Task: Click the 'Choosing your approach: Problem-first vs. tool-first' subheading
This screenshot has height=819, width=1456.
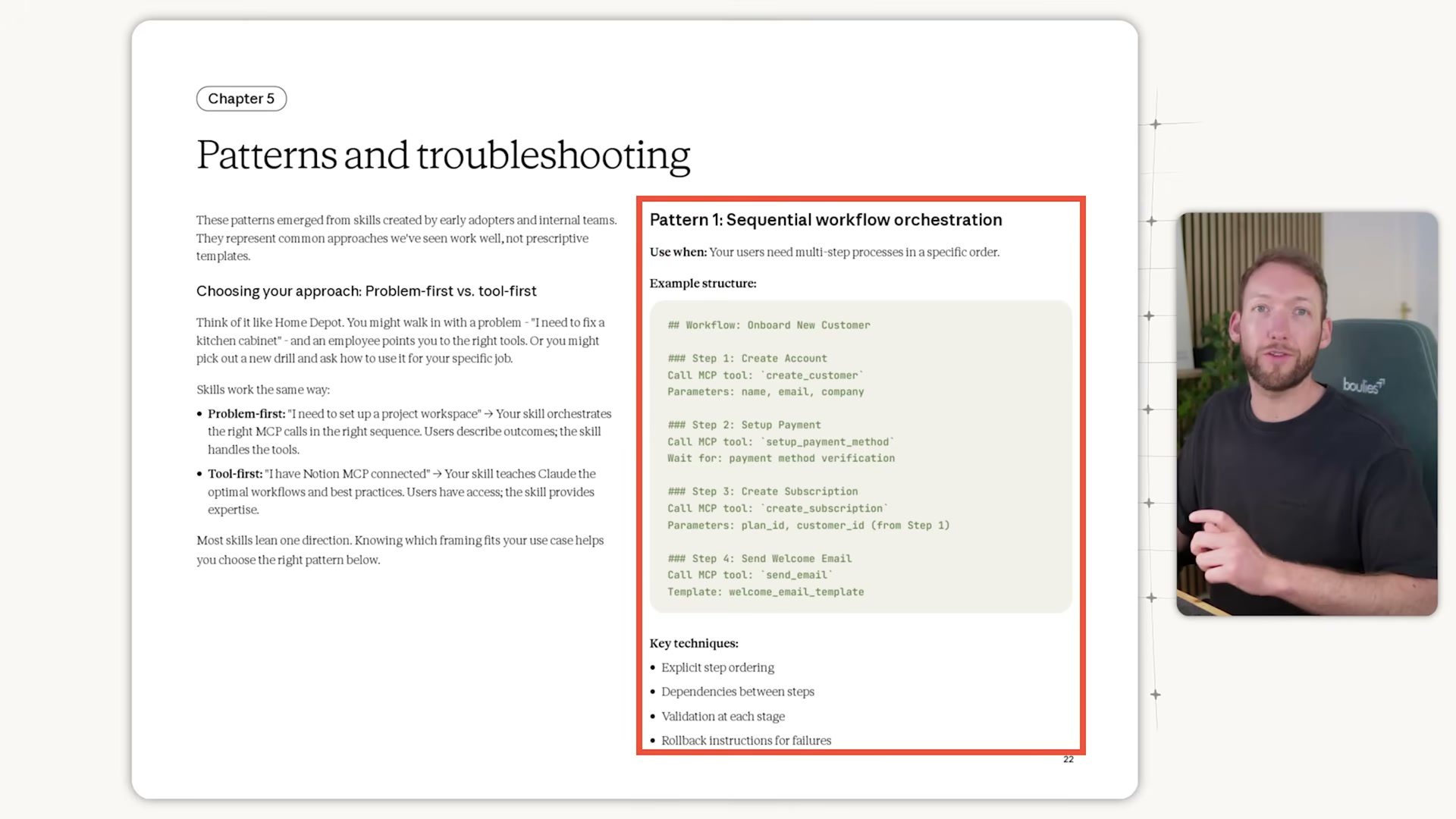Action: [x=366, y=291]
